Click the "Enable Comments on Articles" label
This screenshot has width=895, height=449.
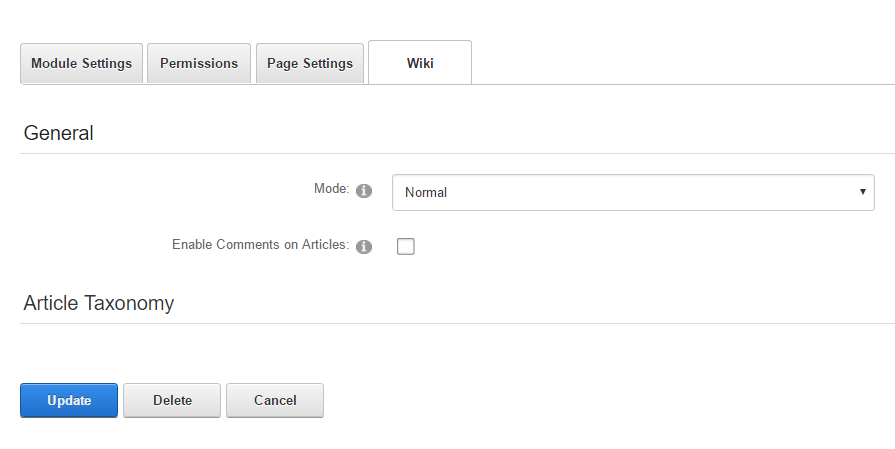tap(260, 244)
